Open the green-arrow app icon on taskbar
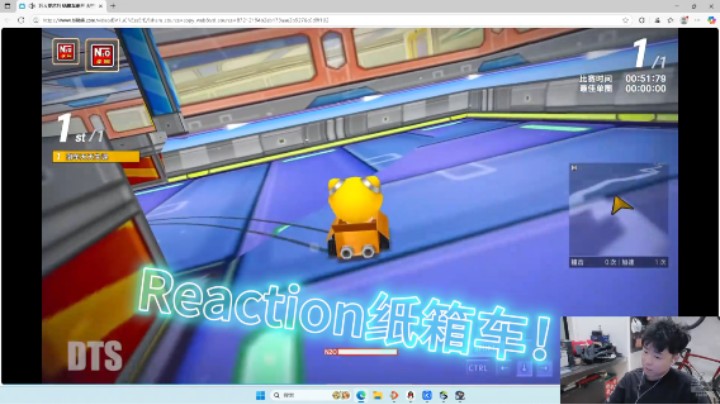Viewport: 720px width, 404px height. [x=444, y=395]
